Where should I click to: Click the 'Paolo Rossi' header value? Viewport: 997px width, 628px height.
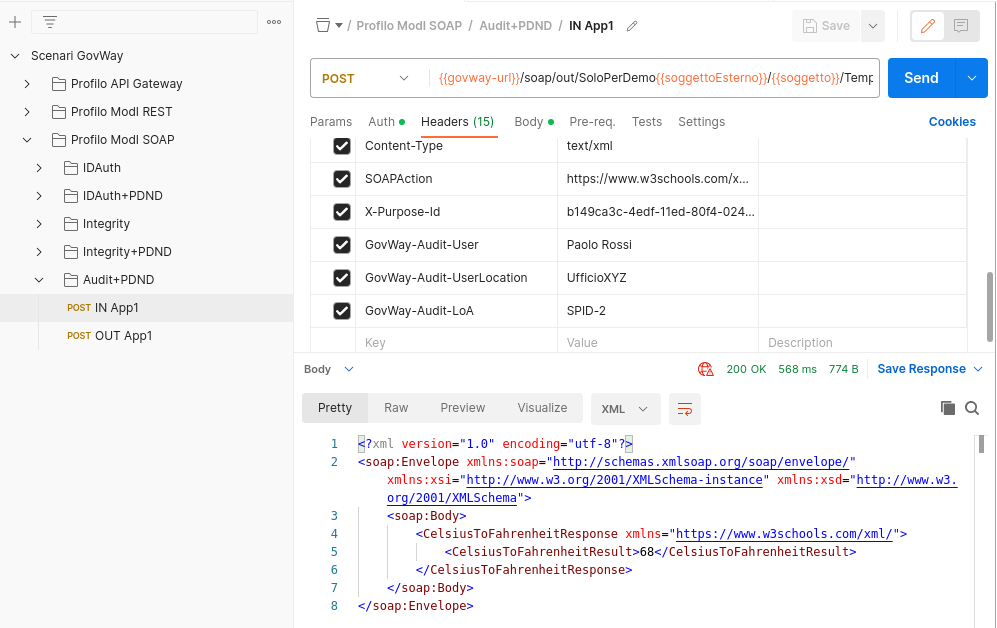pos(599,245)
